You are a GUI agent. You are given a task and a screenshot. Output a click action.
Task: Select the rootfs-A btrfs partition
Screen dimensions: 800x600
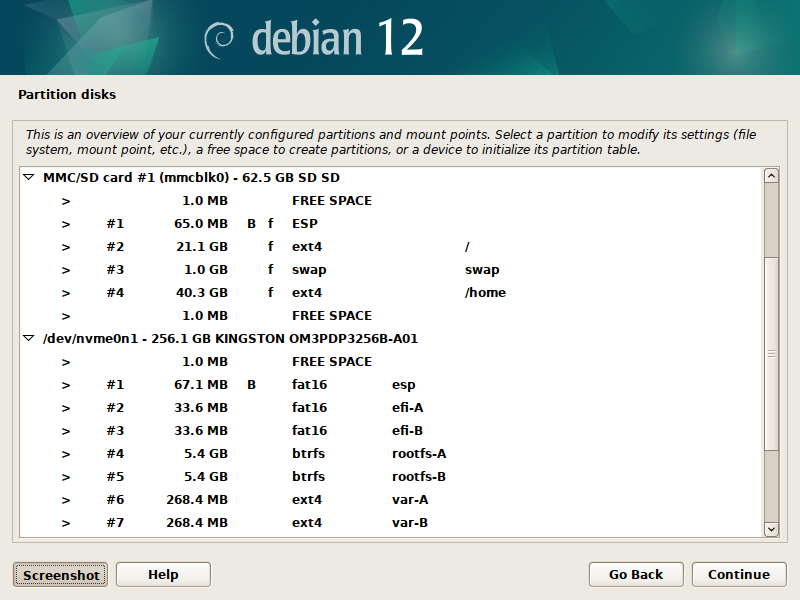click(x=391, y=454)
